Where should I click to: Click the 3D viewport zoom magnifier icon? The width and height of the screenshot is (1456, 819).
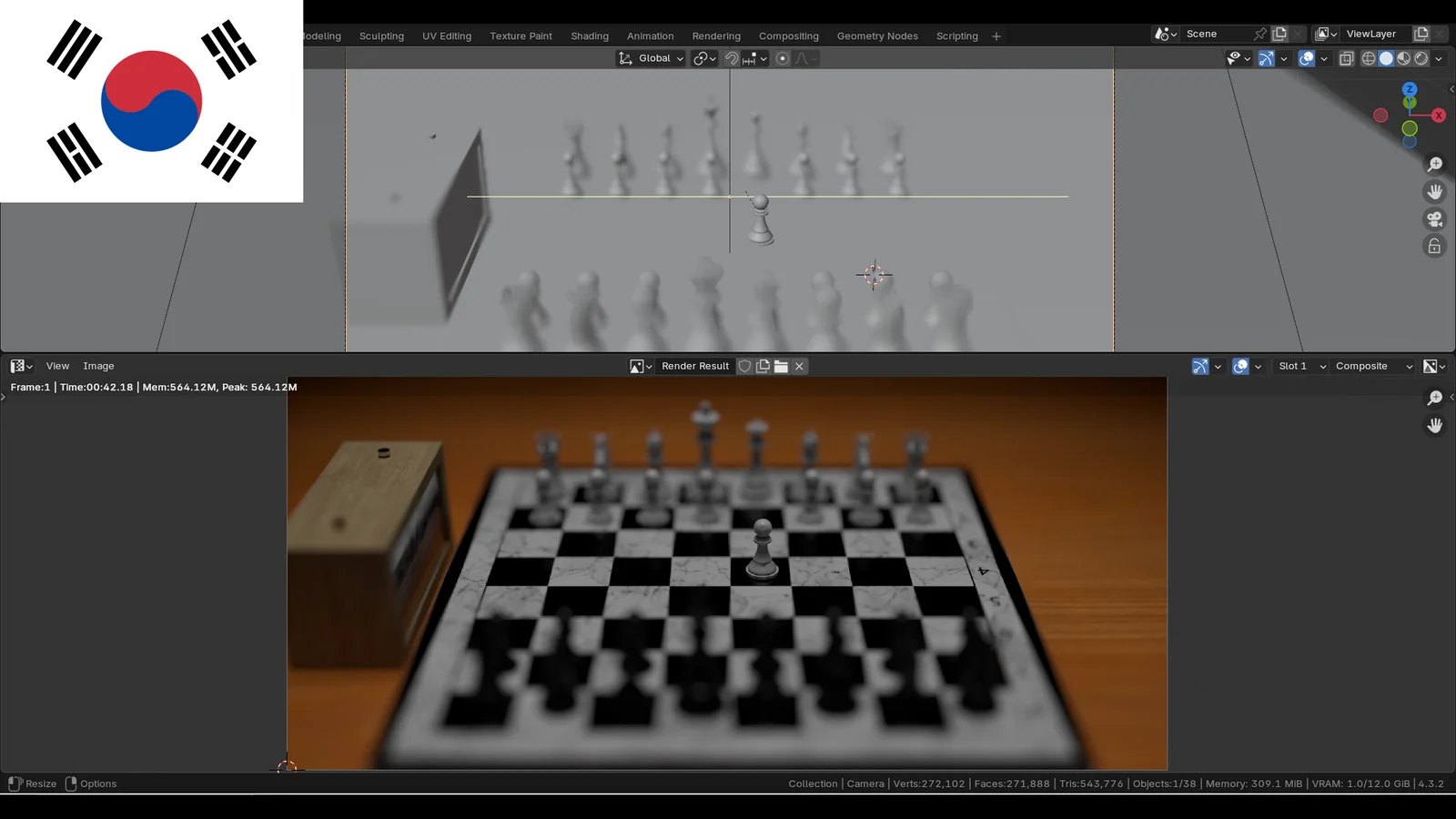(1434, 165)
